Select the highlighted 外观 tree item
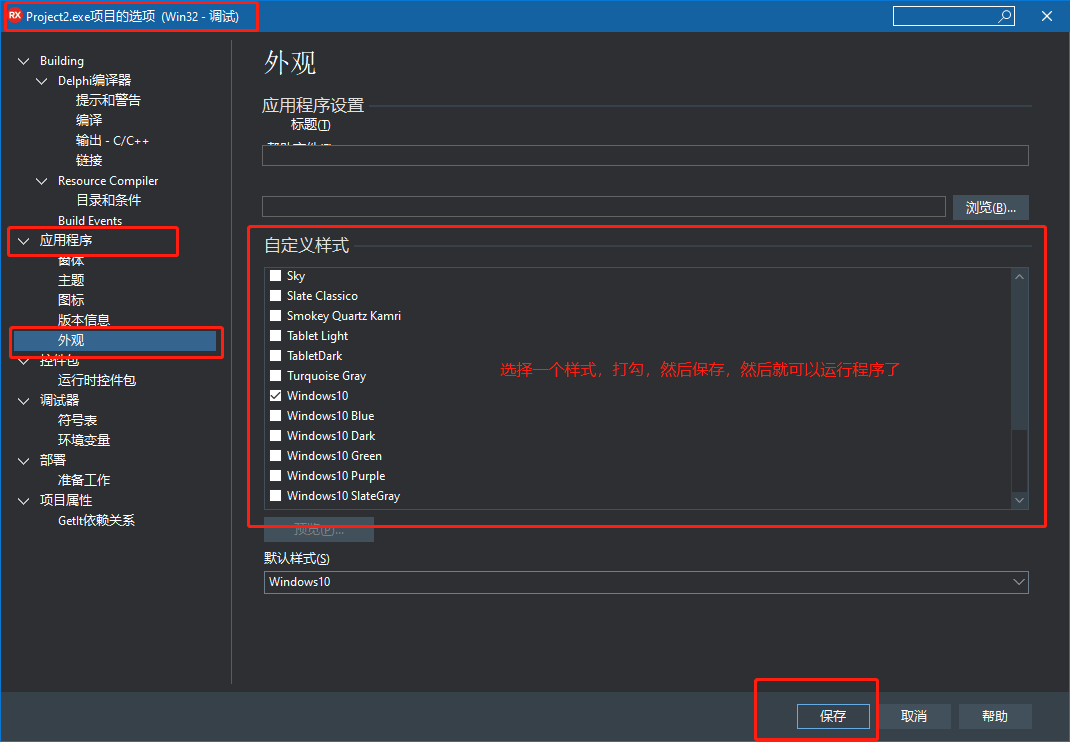Image resolution: width=1070 pixels, height=742 pixels. point(115,340)
